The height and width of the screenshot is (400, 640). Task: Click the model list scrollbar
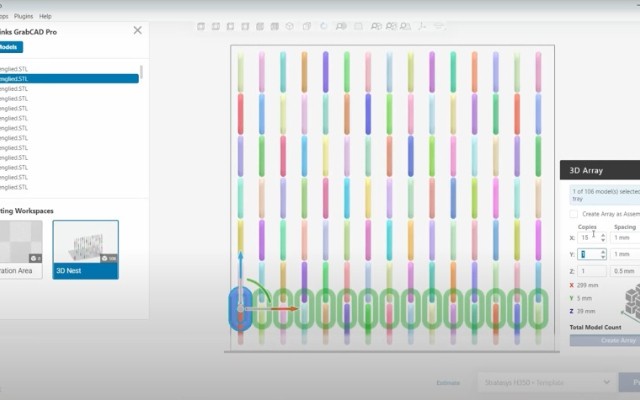(x=141, y=72)
